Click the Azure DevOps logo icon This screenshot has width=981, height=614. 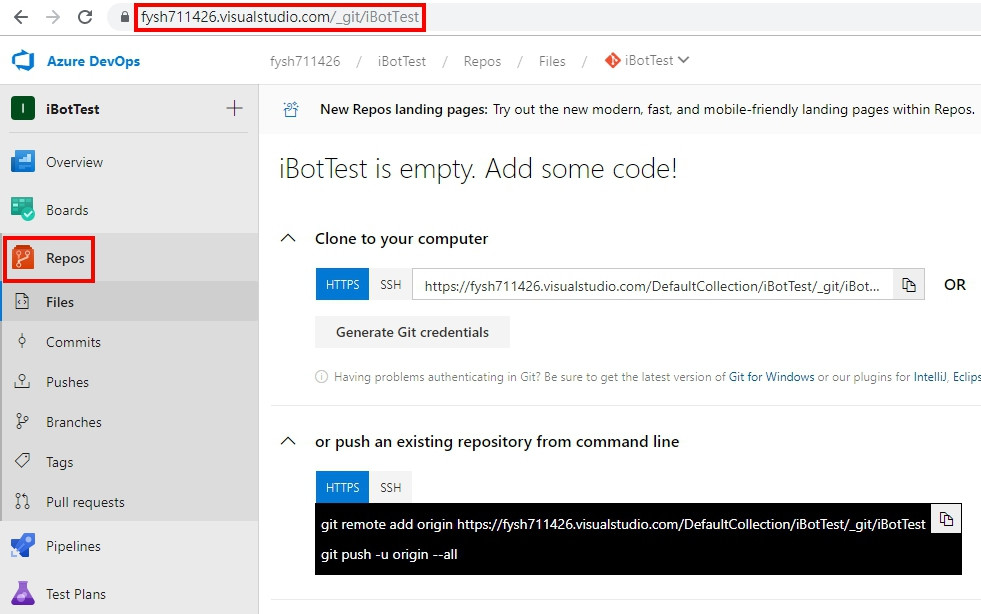(23, 61)
